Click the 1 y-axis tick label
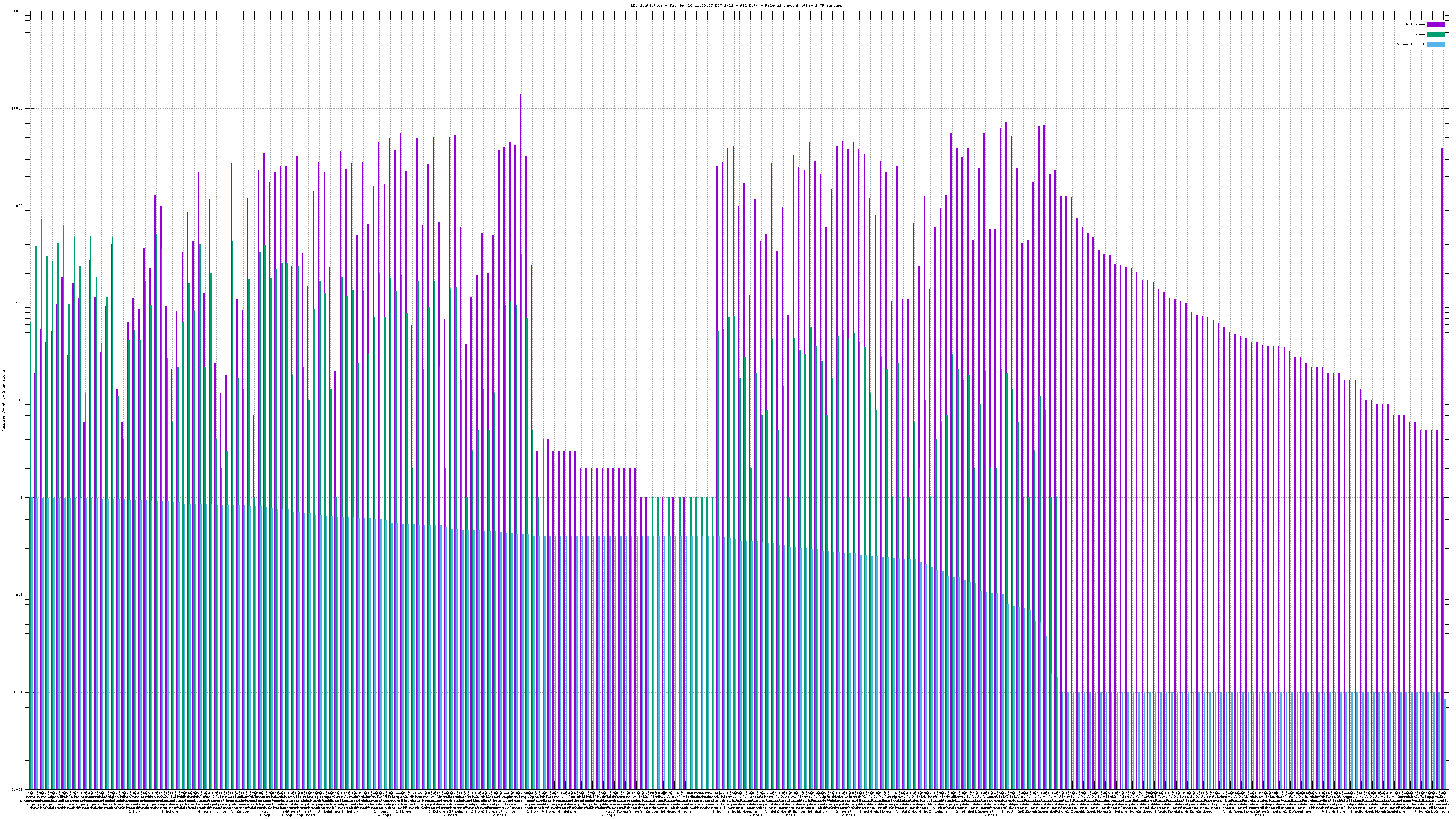 click(x=21, y=497)
